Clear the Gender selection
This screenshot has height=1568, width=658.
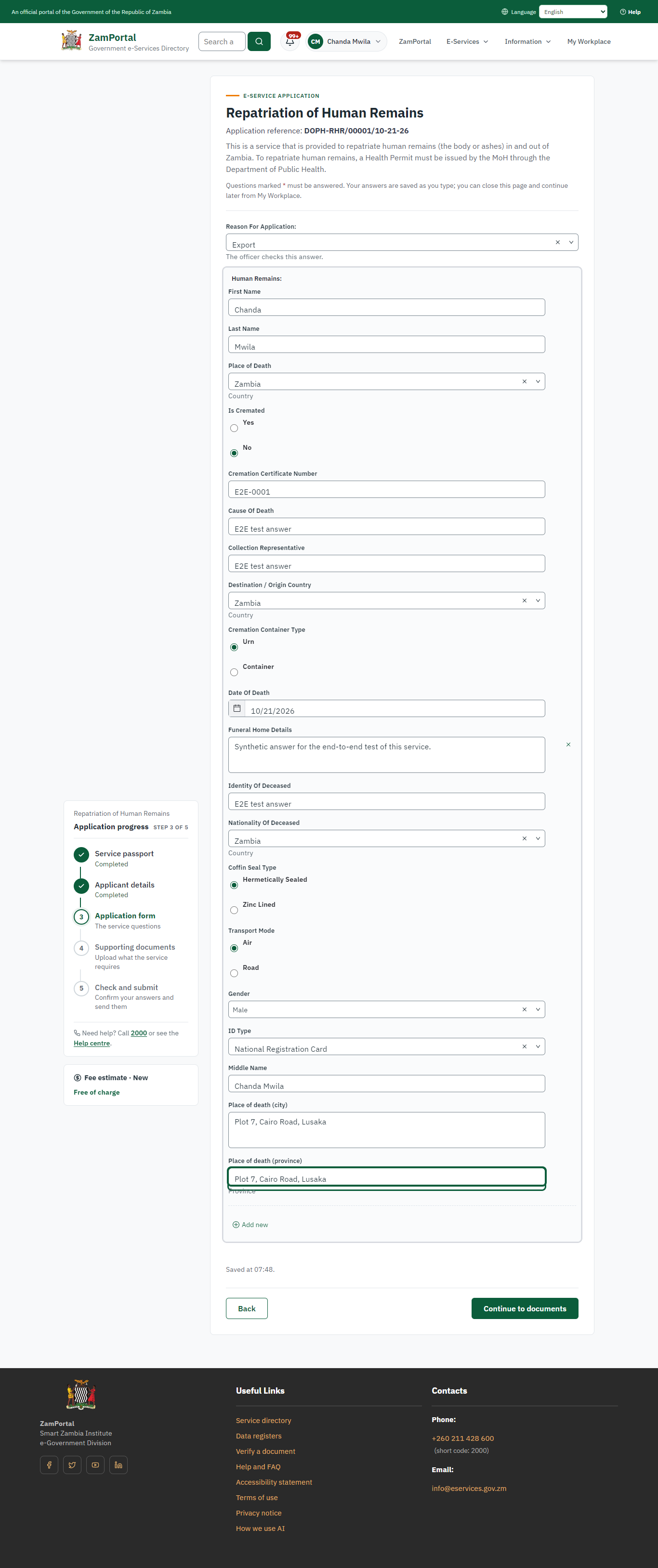click(524, 1010)
